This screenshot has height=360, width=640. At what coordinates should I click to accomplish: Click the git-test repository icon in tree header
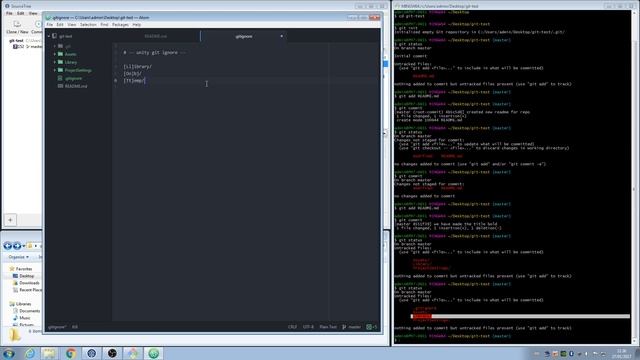[54, 36]
